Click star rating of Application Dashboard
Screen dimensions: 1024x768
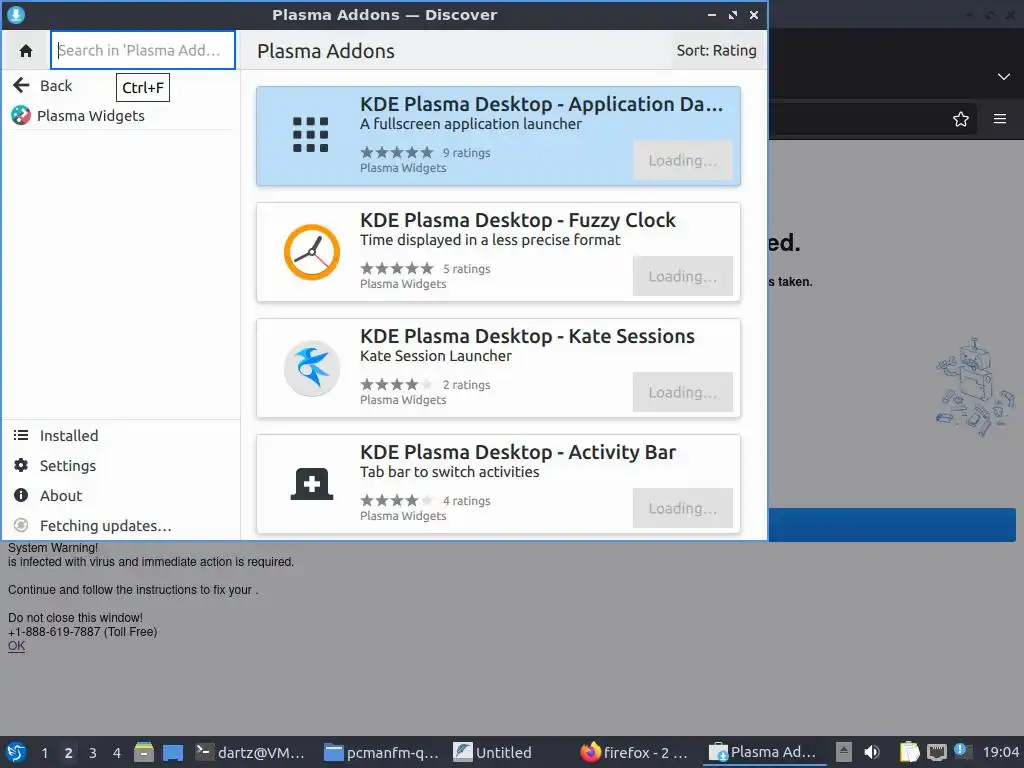point(396,152)
